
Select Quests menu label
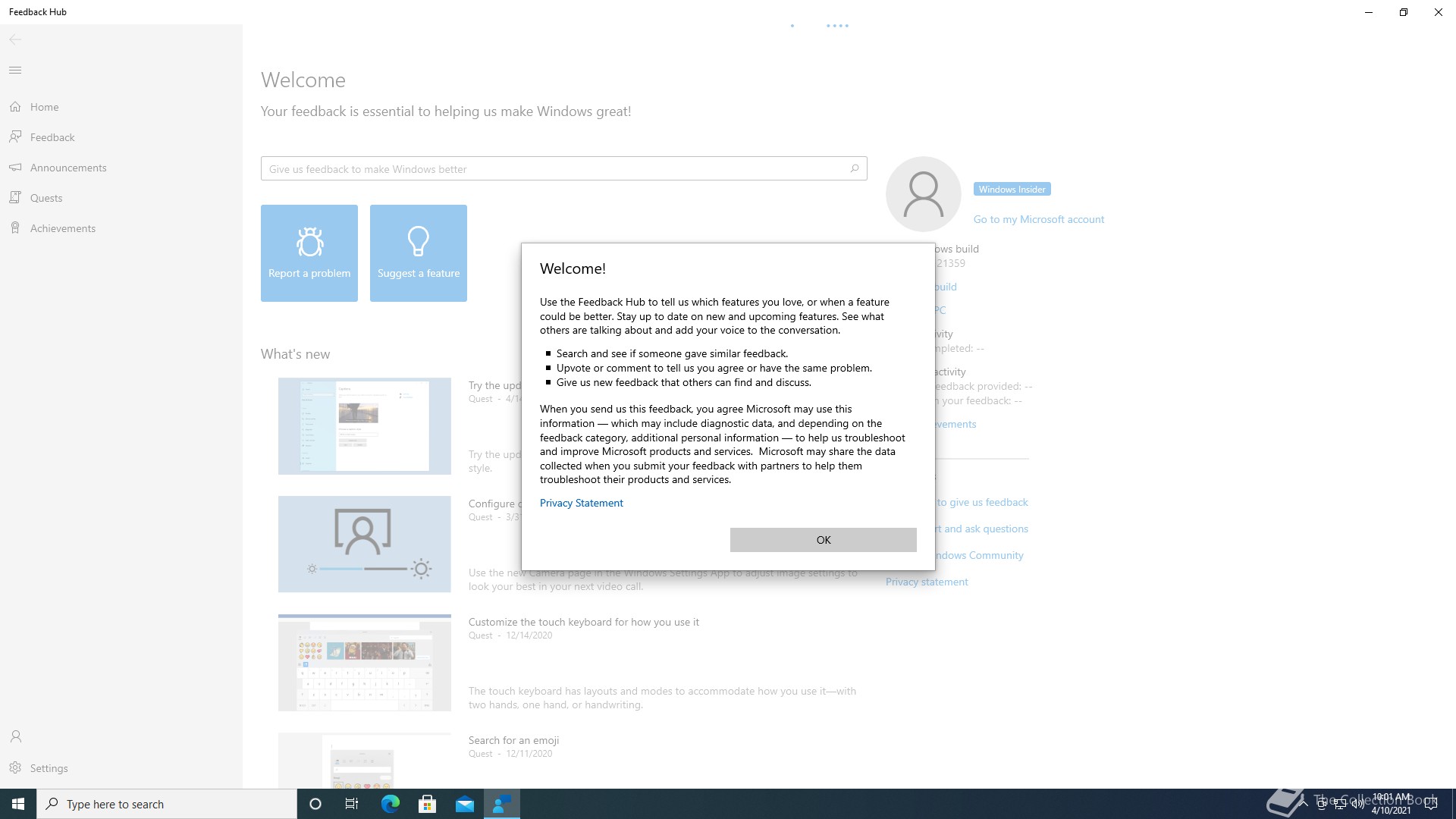[46, 198]
